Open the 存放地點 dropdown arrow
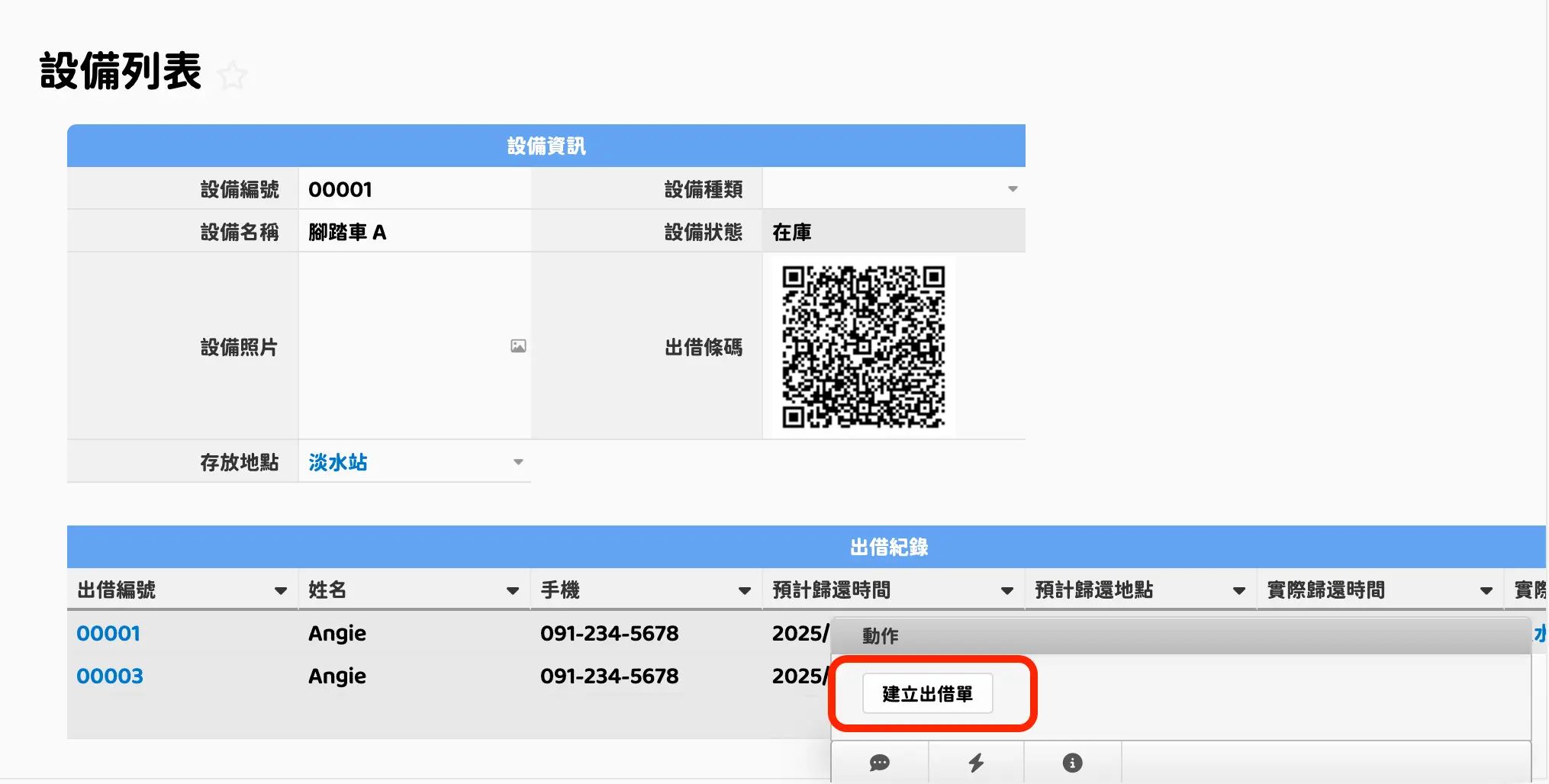The height and width of the screenshot is (784, 1549). click(x=518, y=462)
